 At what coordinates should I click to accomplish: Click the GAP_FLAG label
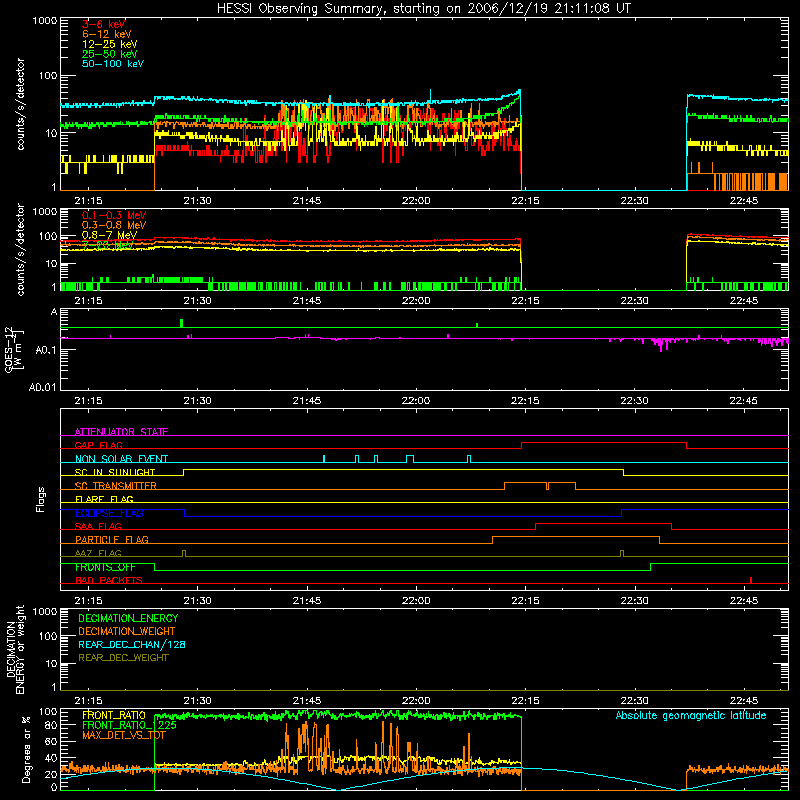pos(98,445)
